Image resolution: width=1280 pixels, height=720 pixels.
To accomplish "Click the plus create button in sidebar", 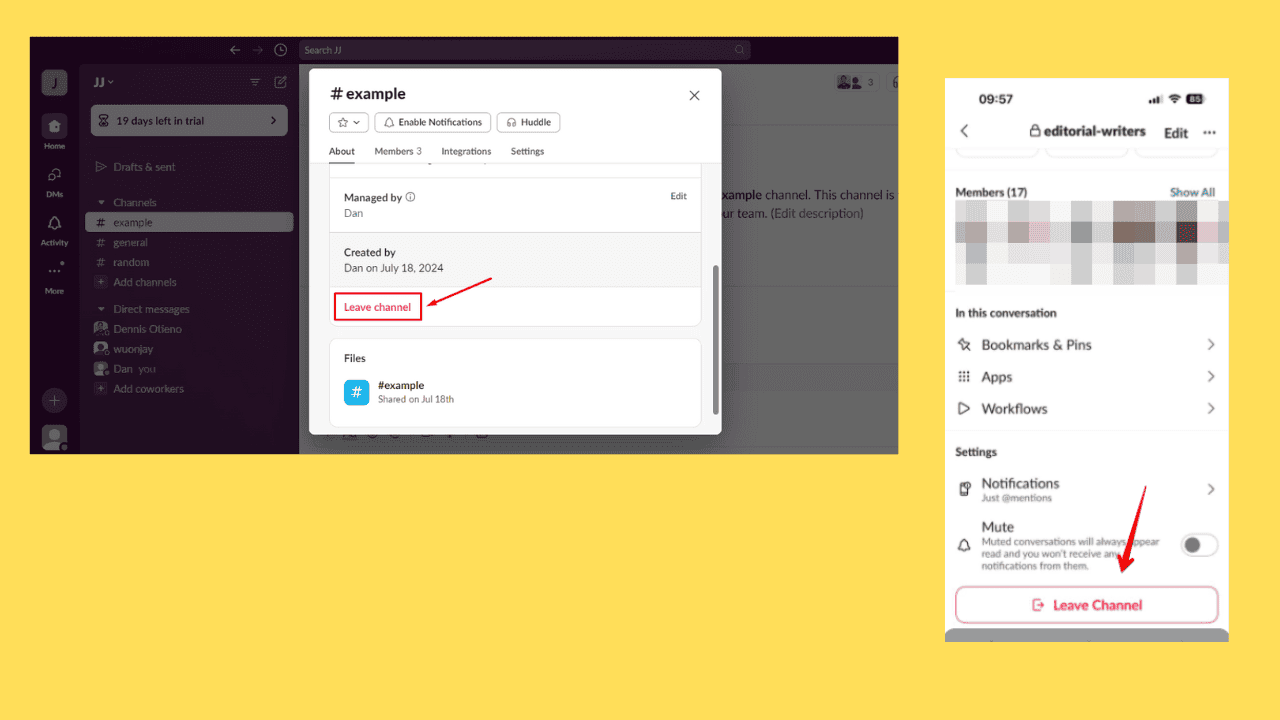I will pyautogui.click(x=54, y=400).
